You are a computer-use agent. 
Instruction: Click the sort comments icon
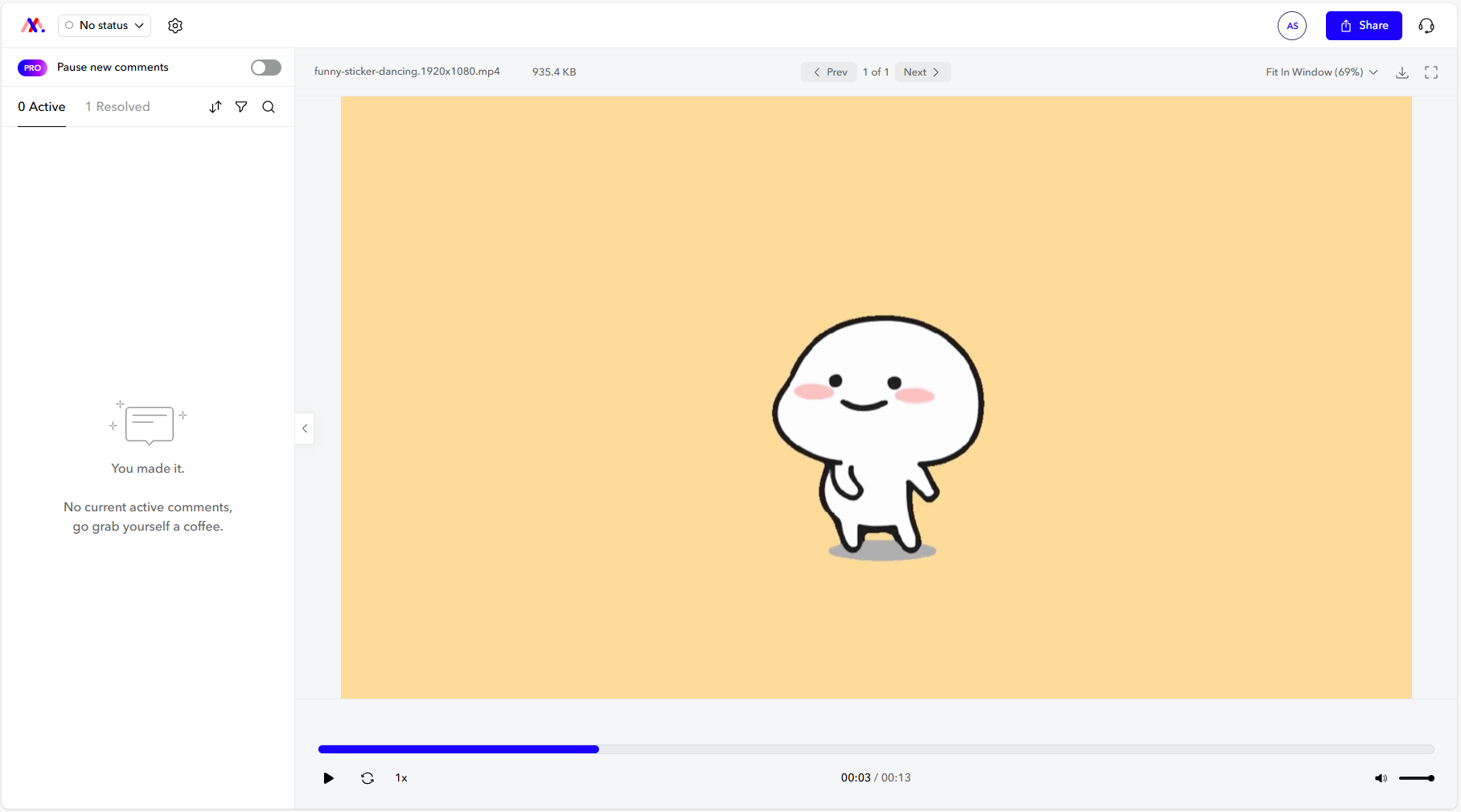(215, 107)
